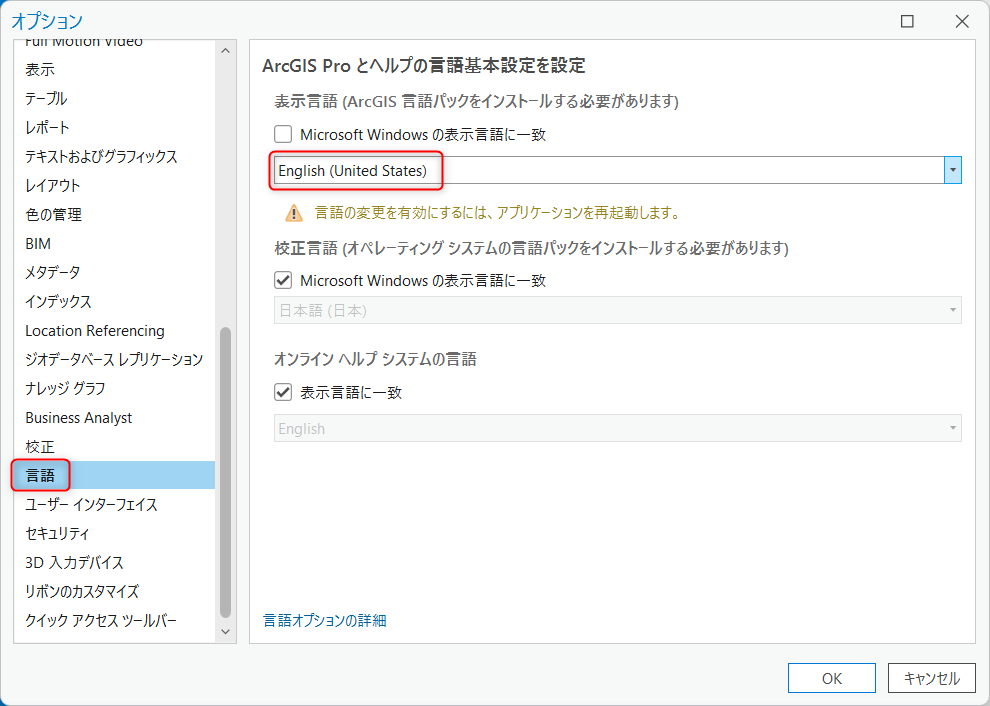This screenshot has width=990, height=706.
Task: Click the yellow warning icon about restarting
Action: pos(294,213)
